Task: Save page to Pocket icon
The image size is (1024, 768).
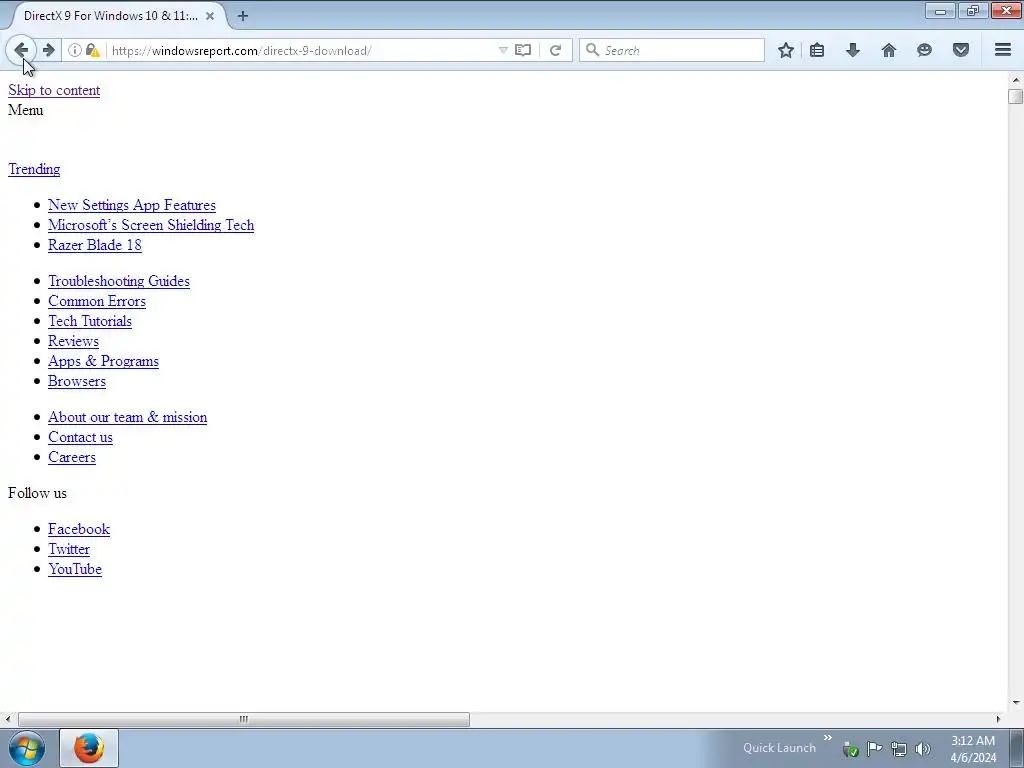Action: click(x=961, y=50)
